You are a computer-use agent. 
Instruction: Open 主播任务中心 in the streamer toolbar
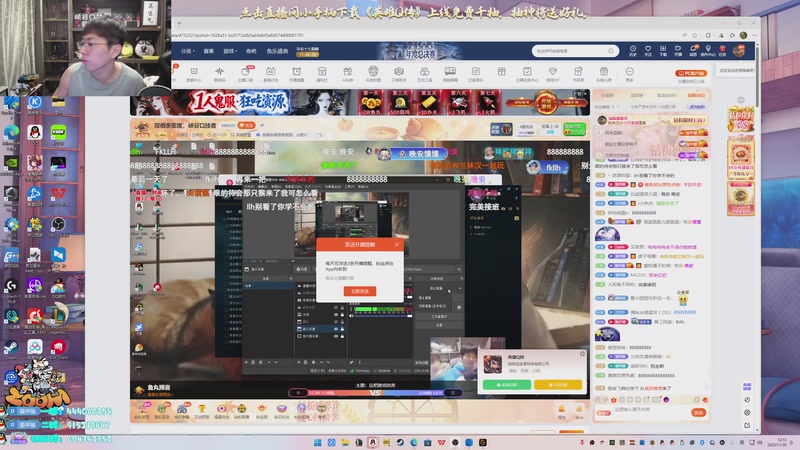tap(527, 74)
